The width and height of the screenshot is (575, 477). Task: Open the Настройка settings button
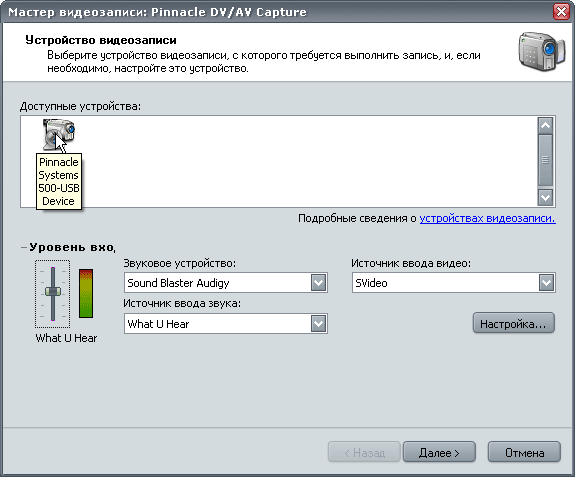tap(513, 323)
